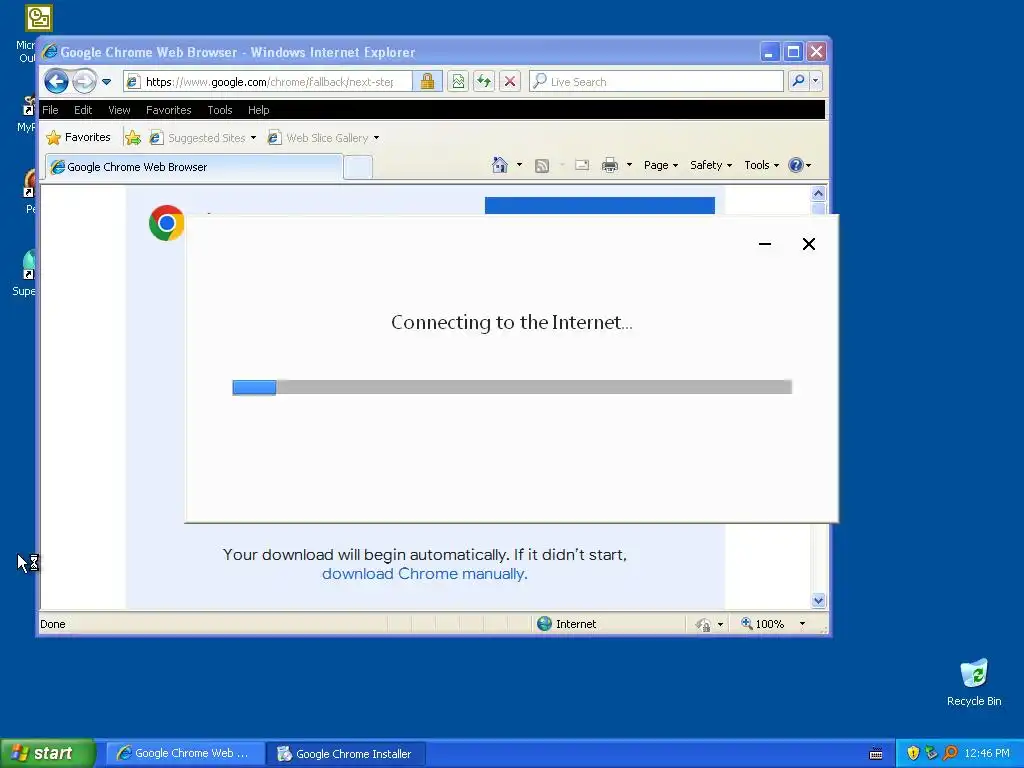This screenshot has height=768, width=1024.
Task: Switch to Google Chrome Web taskbar button
Action: pyautogui.click(x=185, y=753)
